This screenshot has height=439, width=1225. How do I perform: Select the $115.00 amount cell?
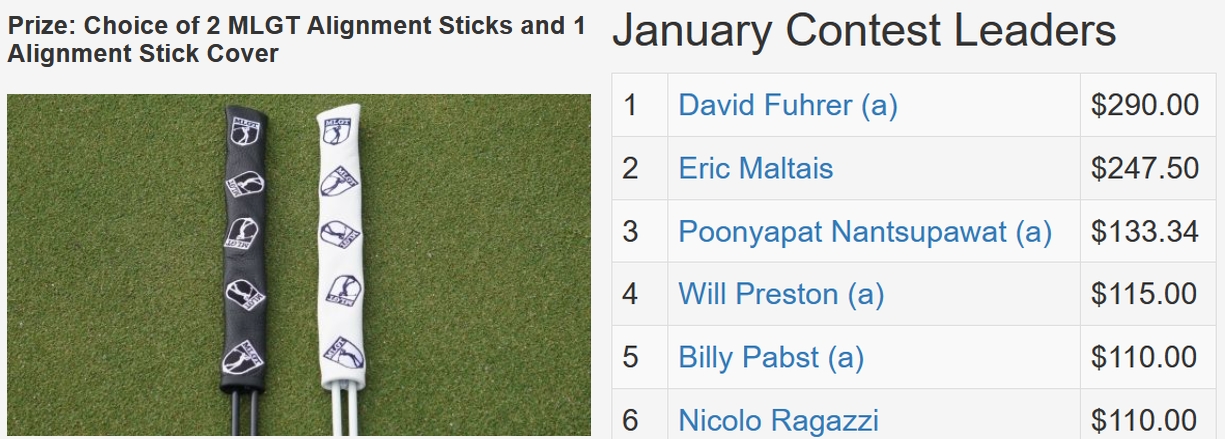tap(1145, 294)
